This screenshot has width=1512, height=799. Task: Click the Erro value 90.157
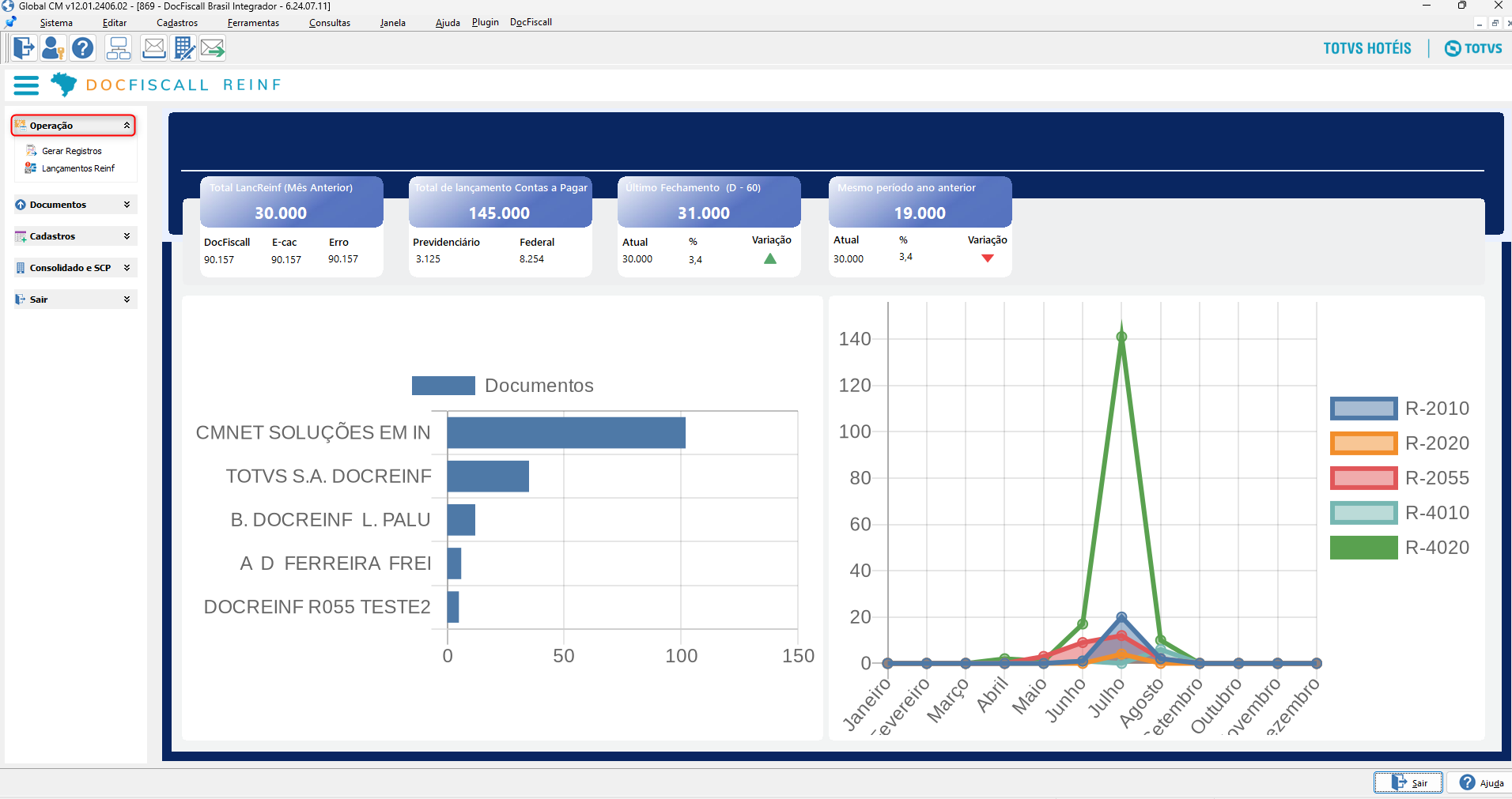[x=343, y=259]
